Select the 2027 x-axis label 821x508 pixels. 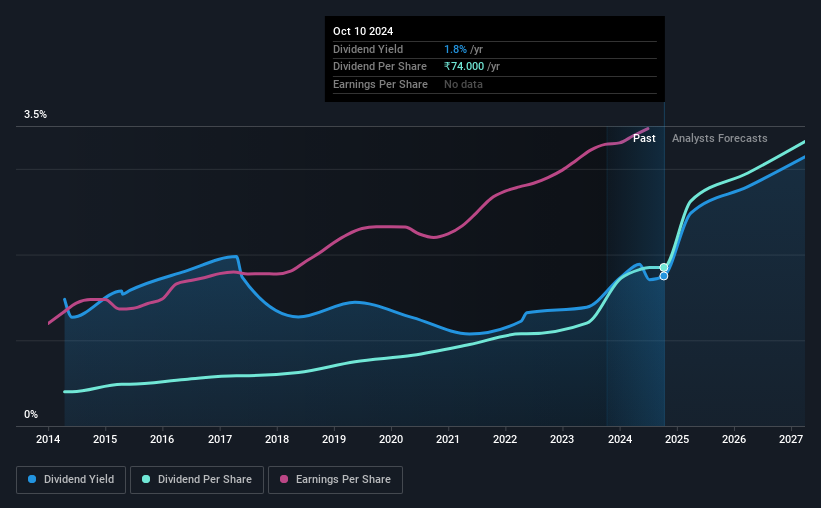pos(791,439)
